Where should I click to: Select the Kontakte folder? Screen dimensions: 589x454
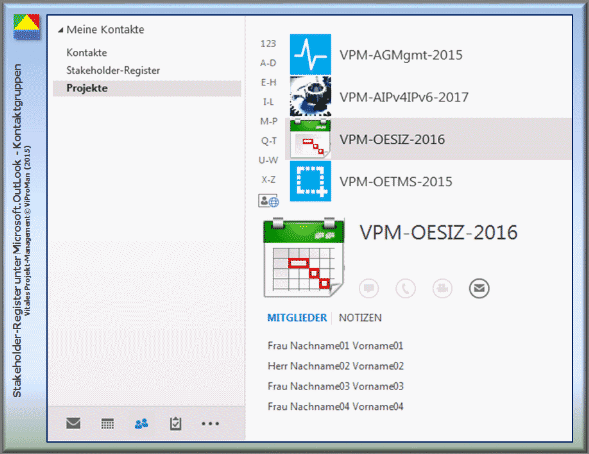coord(87,53)
